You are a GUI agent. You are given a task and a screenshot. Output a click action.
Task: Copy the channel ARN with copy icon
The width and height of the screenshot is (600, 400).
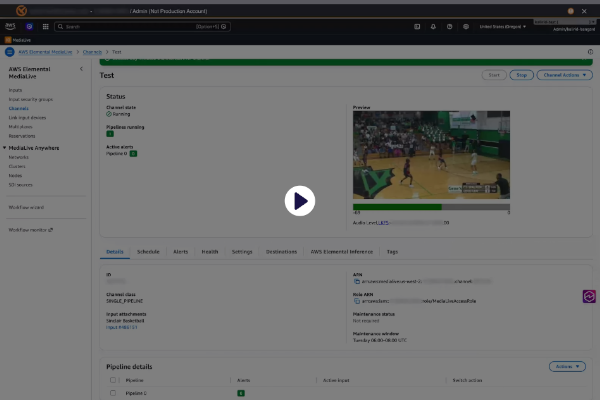(x=357, y=281)
